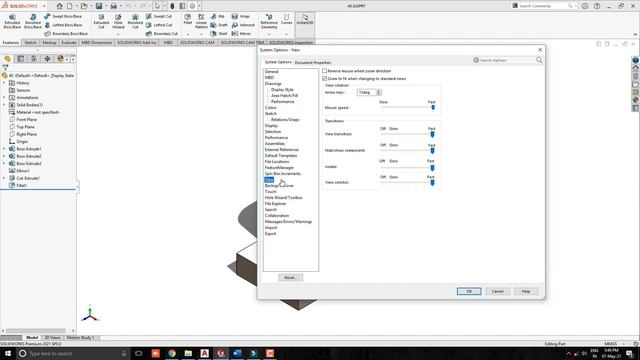
Task: Click OK in System Options dialog
Action: (469, 291)
